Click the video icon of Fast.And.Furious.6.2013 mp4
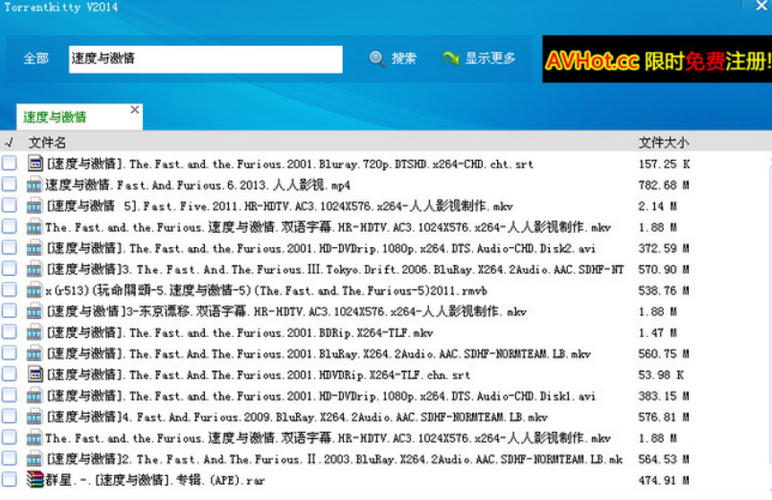 click(35, 185)
